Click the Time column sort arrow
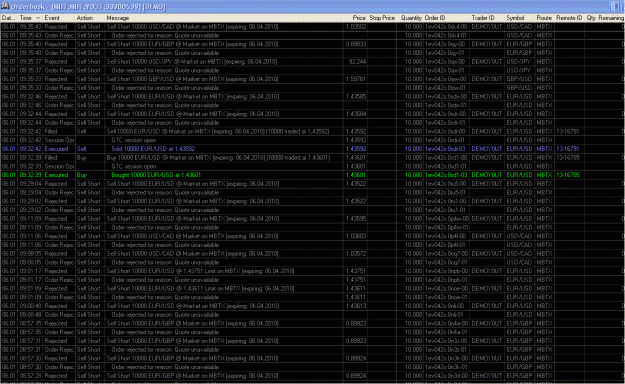Viewport: 625px width, 384px height. click(38, 18)
